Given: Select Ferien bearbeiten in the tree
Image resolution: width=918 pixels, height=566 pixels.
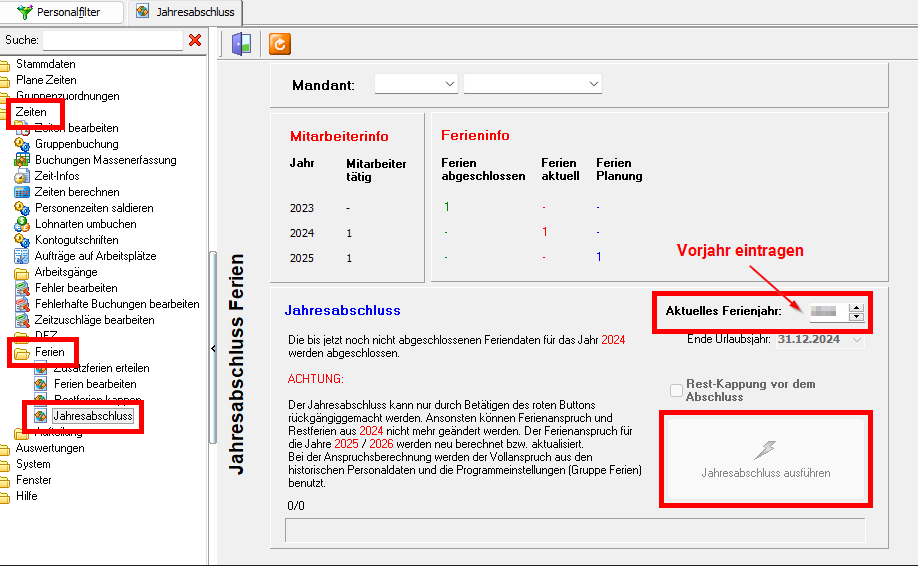Looking at the screenshot, I should point(94,384).
